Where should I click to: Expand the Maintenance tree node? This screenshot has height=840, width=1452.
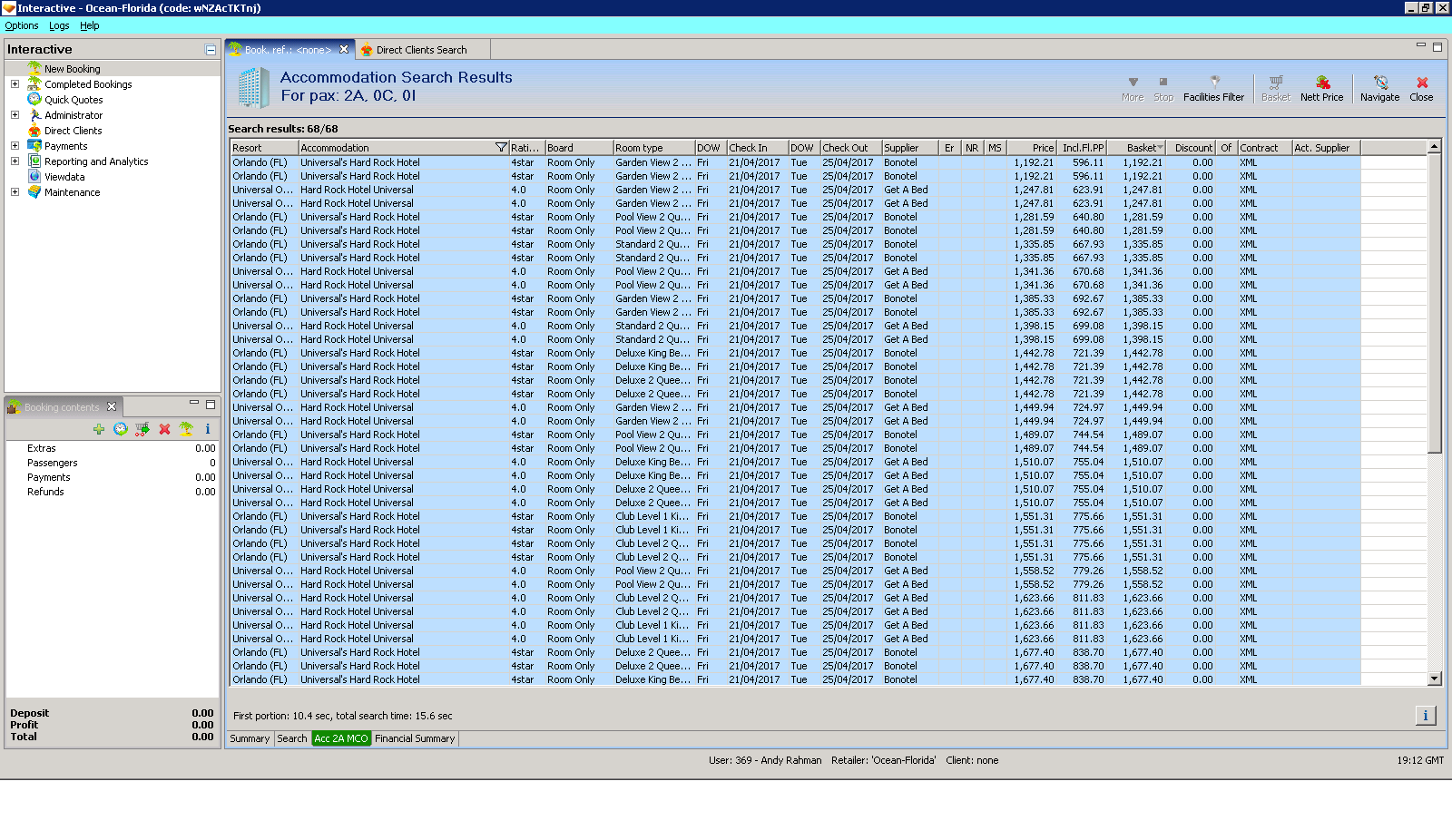[x=15, y=192]
